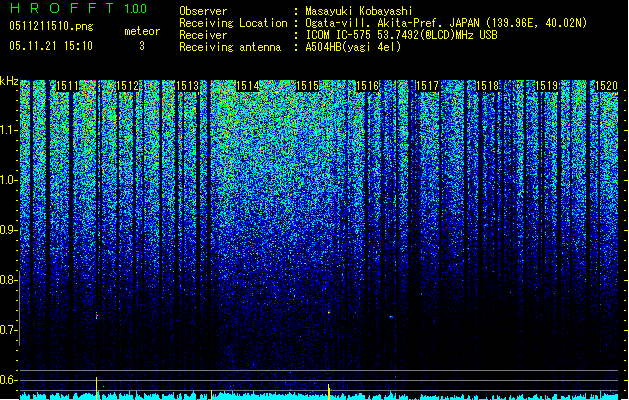This screenshot has height=400, width=629.
Task: Click the meteor echo spot after 1511
Action: tap(97, 316)
